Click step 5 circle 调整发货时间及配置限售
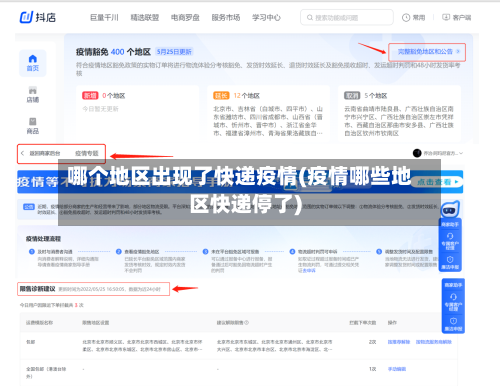Viewport: 500px width, 386px height. coord(379,252)
